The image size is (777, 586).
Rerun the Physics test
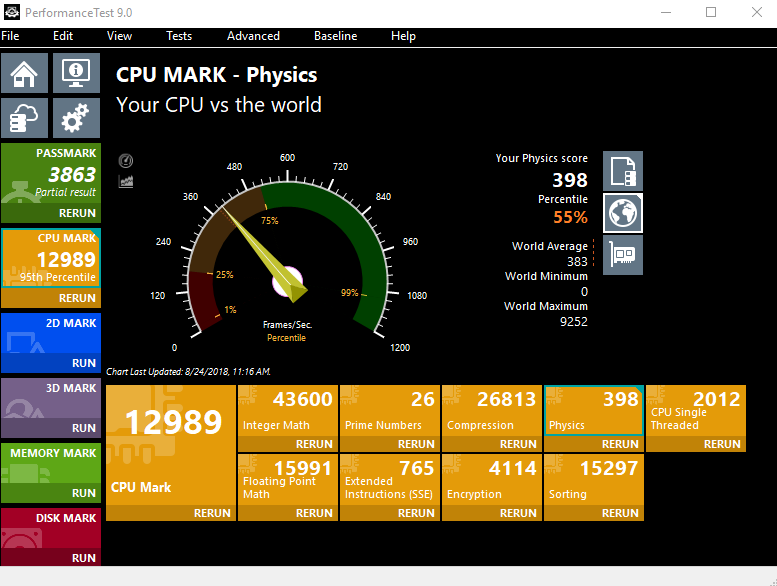620,444
